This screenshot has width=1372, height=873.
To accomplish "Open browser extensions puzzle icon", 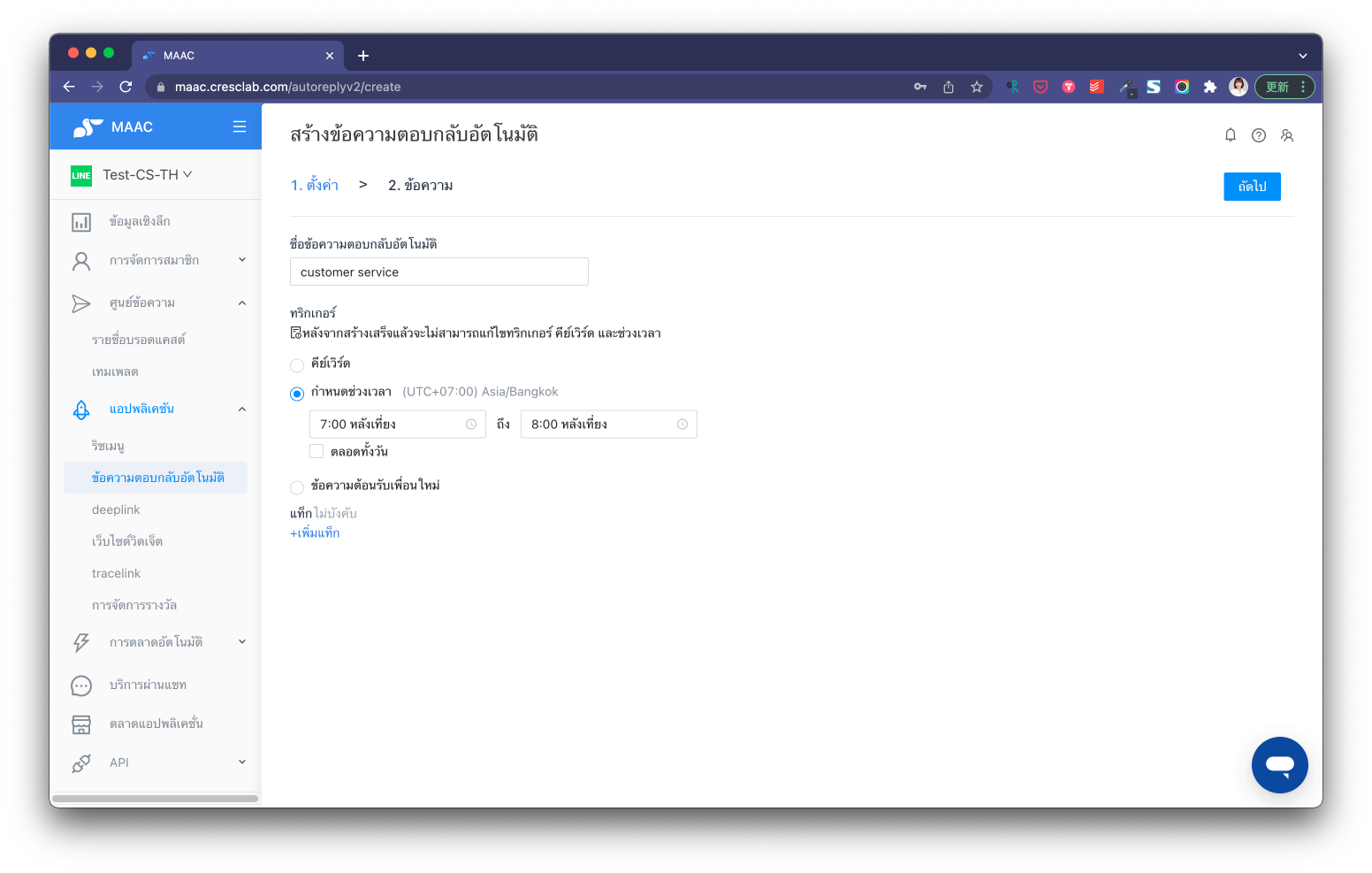I will point(1210,87).
